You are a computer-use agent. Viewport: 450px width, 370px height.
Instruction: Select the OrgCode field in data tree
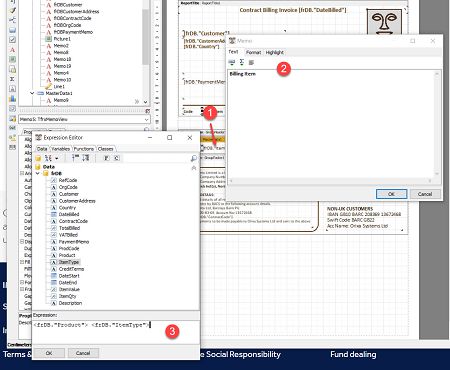68,187
